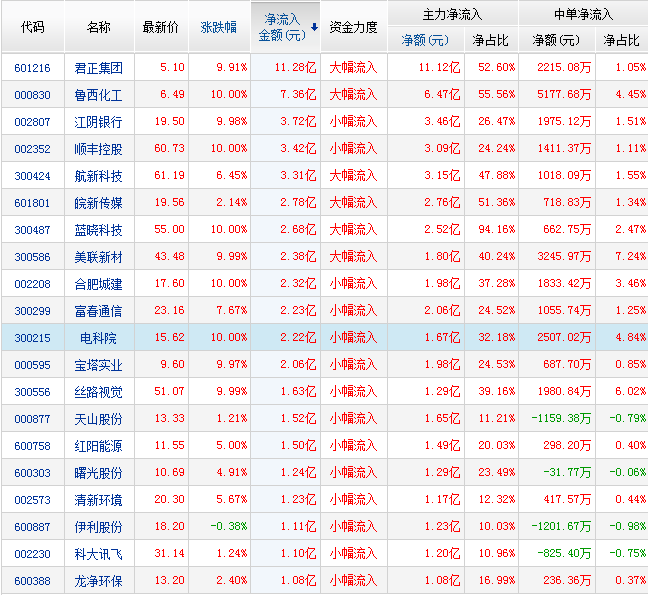Open stock code 600303
This screenshot has height=595, width=648.
click(32, 473)
